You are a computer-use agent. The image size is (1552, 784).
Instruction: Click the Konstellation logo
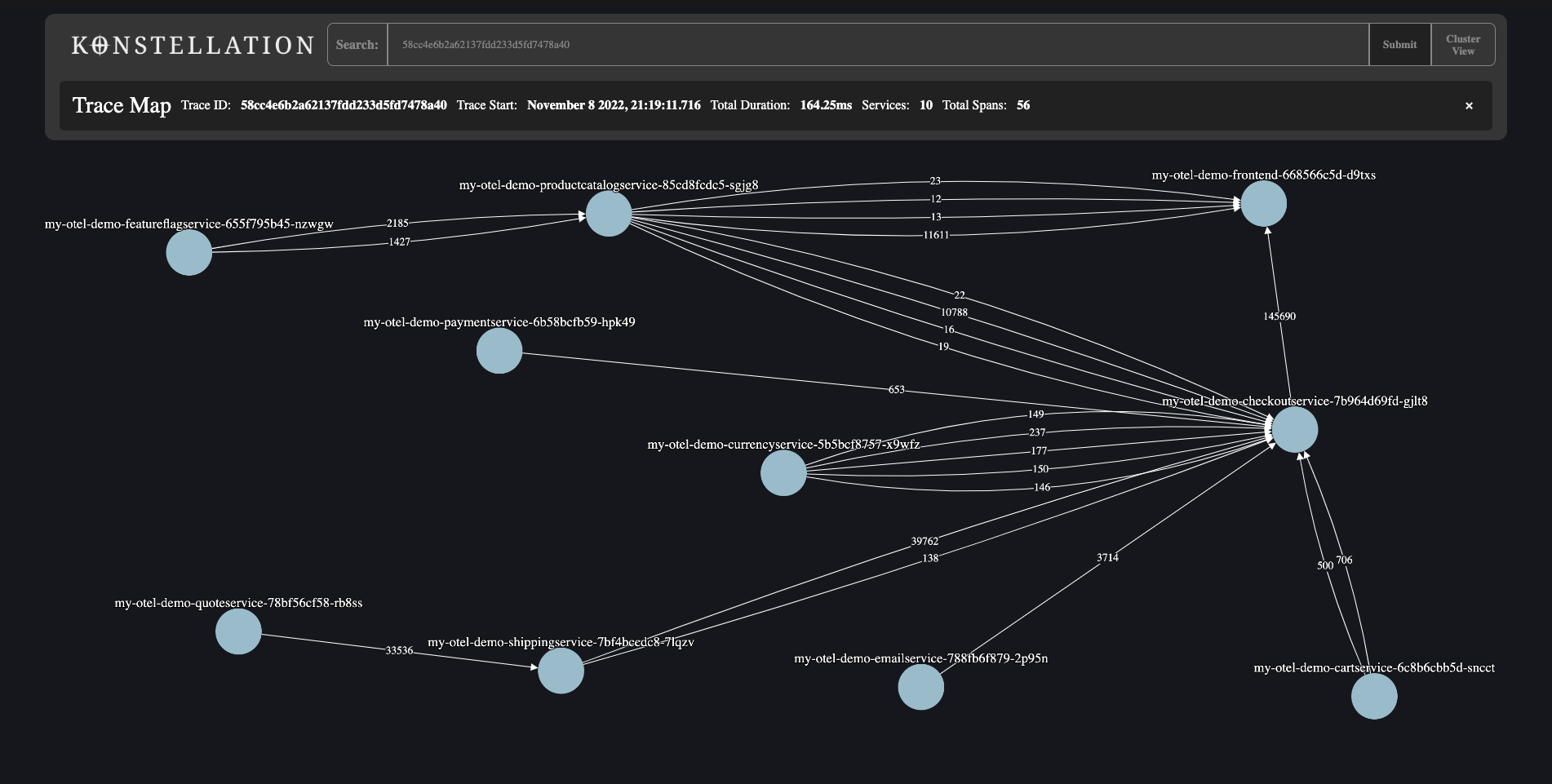(x=193, y=45)
